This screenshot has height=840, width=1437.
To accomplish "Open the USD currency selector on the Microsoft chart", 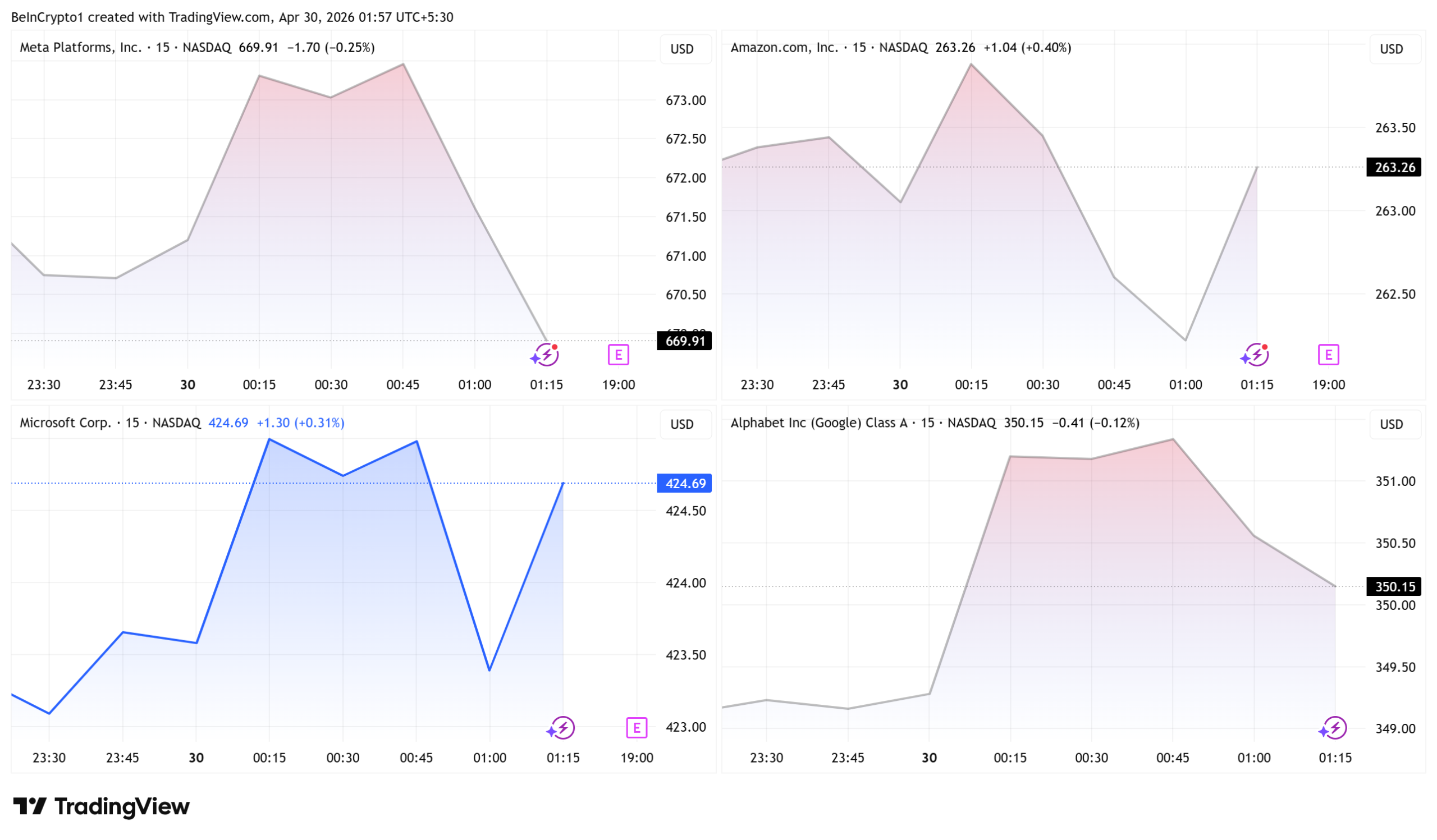I will (x=682, y=424).
